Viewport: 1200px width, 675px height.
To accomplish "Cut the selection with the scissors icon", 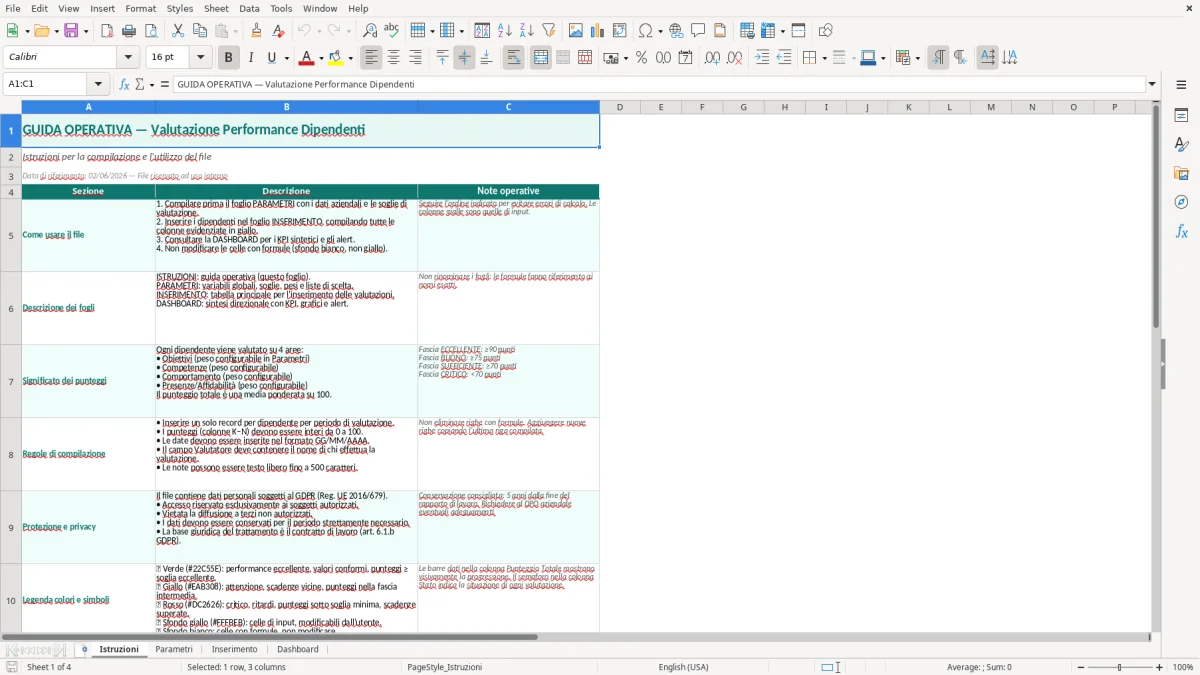I will tap(177, 31).
